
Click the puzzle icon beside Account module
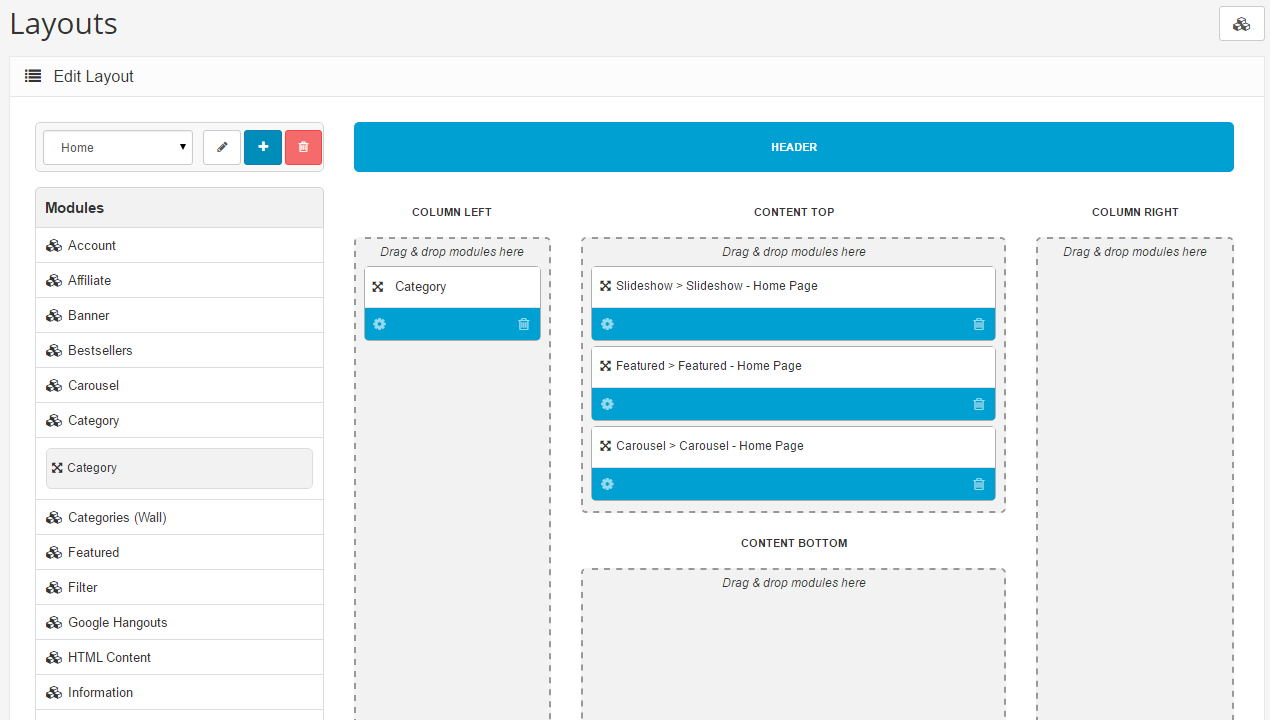pyautogui.click(x=53, y=245)
